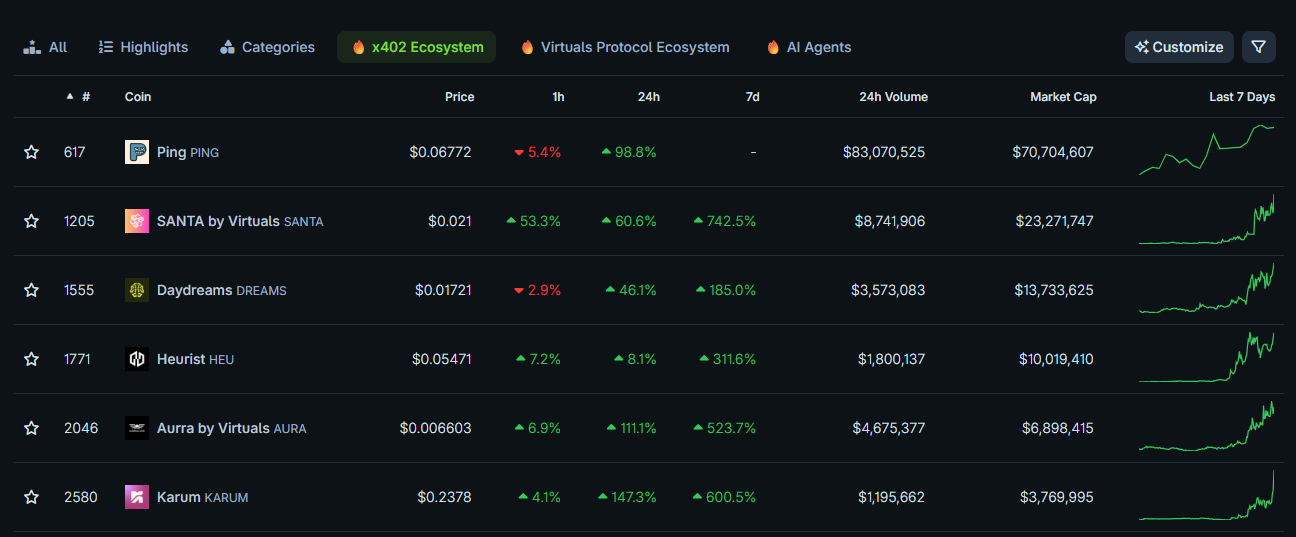The width and height of the screenshot is (1296, 537).
Task: Toggle the star for SANTA by Virtuals
Action: click(x=31, y=221)
